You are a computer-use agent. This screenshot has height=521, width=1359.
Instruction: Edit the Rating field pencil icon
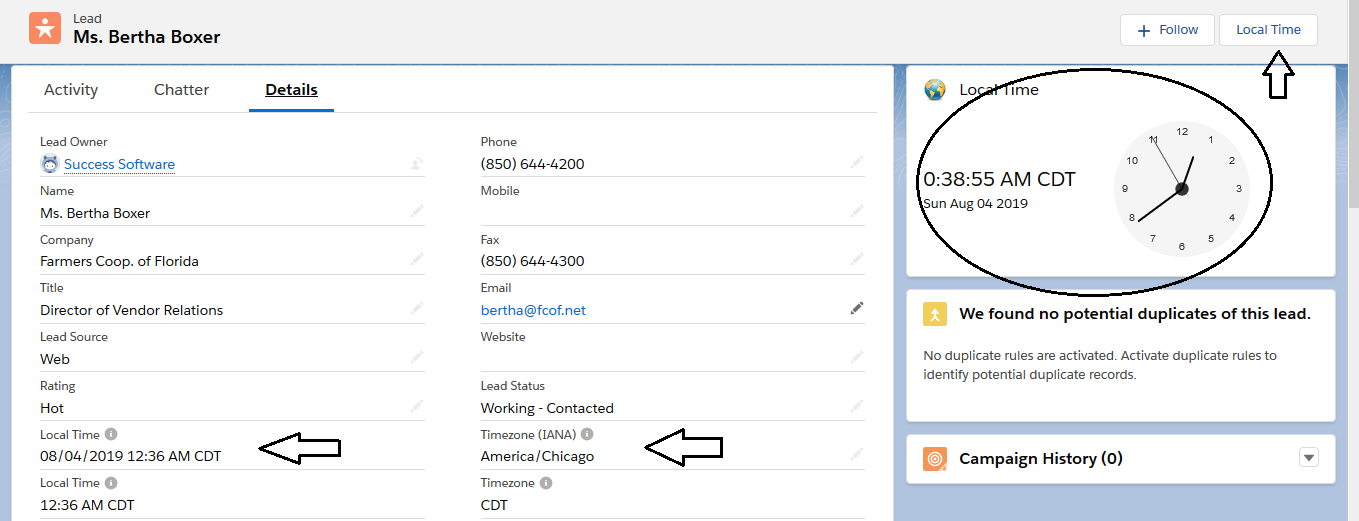[417, 406]
